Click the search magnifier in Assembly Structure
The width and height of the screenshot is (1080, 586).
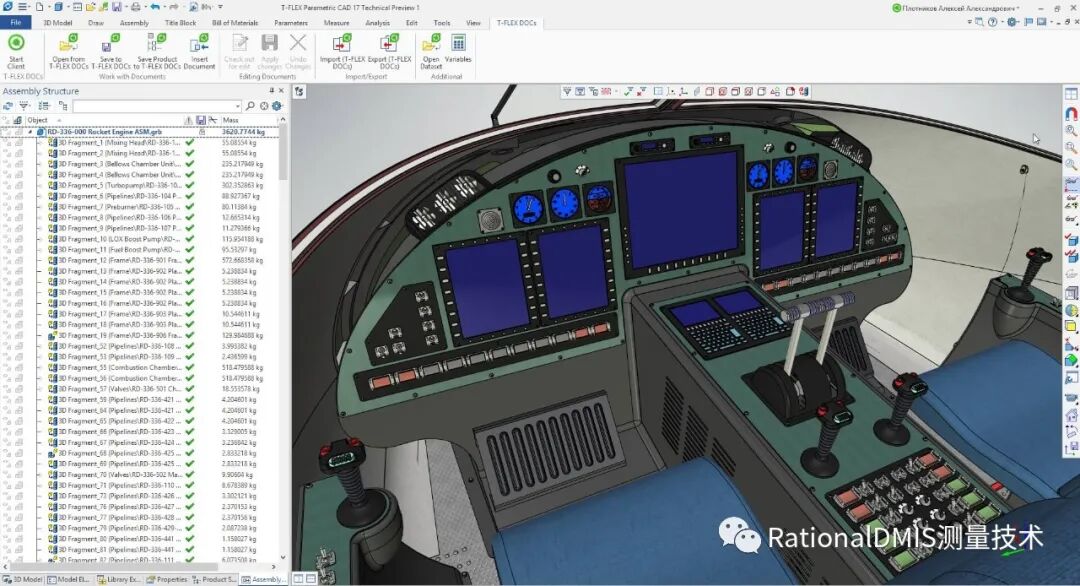pos(250,106)
